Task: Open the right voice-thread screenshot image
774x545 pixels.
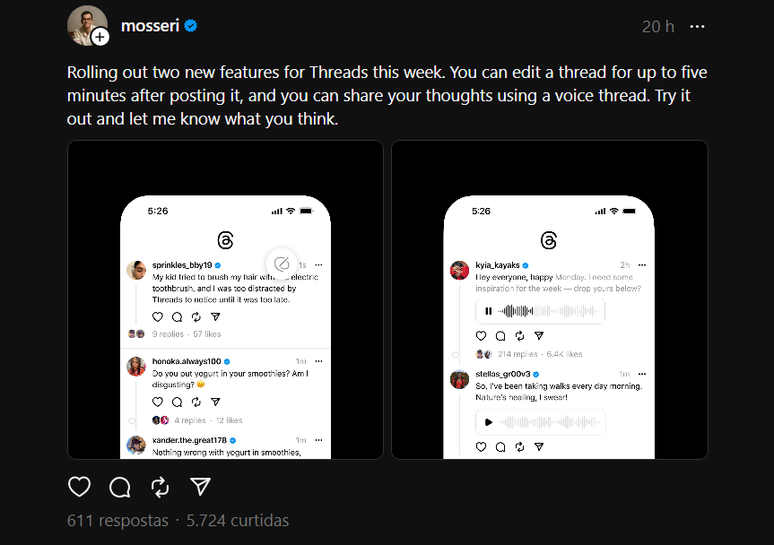Action: pyautogui.click(x=549, y=299)
